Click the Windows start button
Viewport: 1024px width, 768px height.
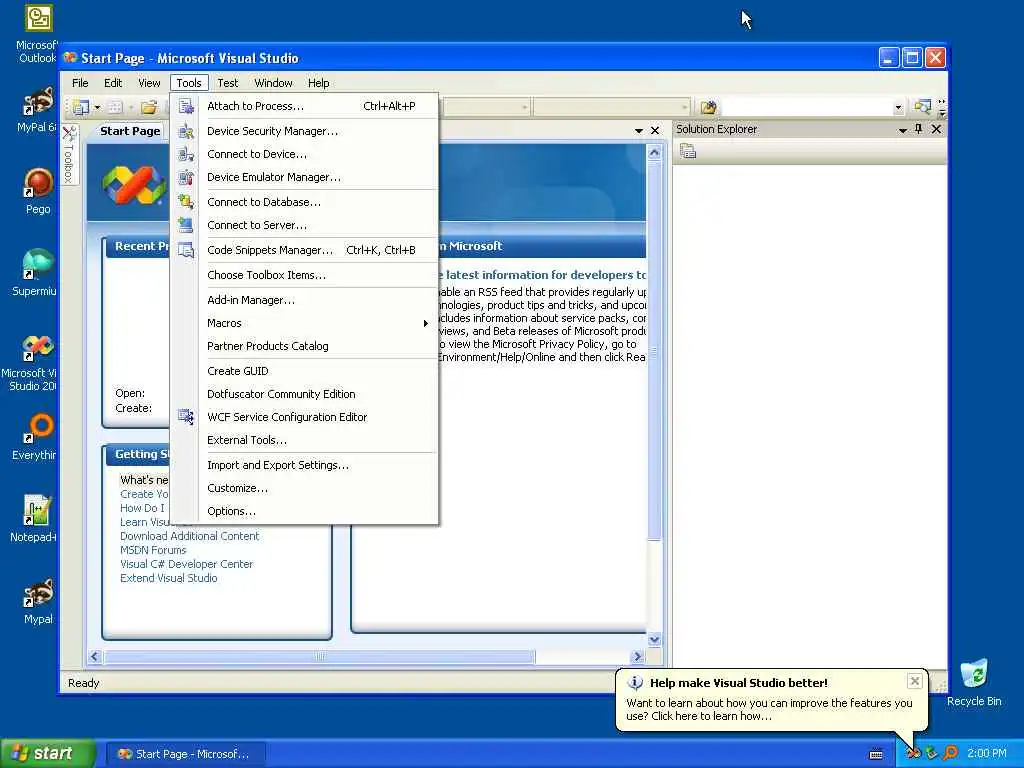pyautogui.click(x=48, y=753)
